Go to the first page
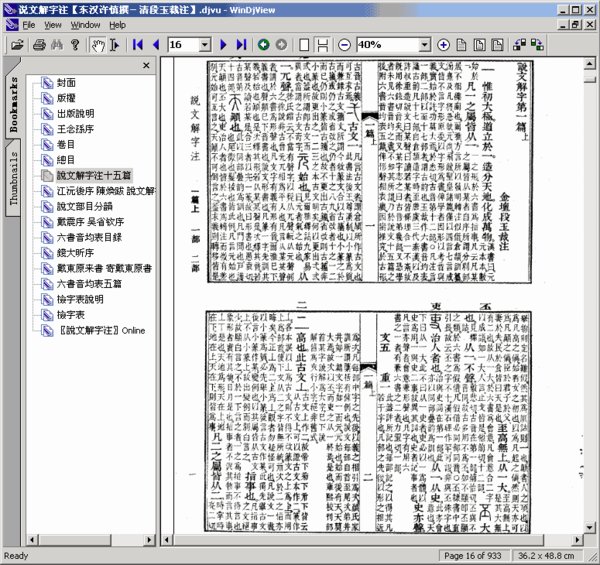Screen dimensions: 600x565 pos(137,45)
